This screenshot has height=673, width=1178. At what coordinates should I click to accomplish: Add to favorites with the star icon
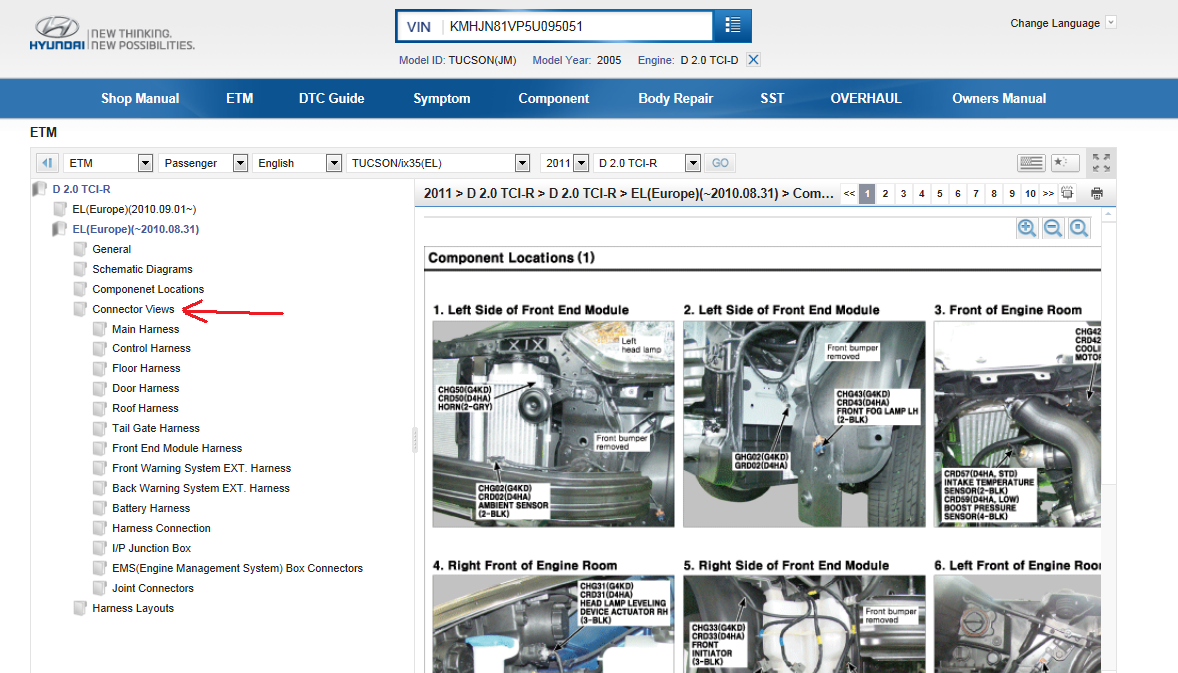tap(1065, 162)
